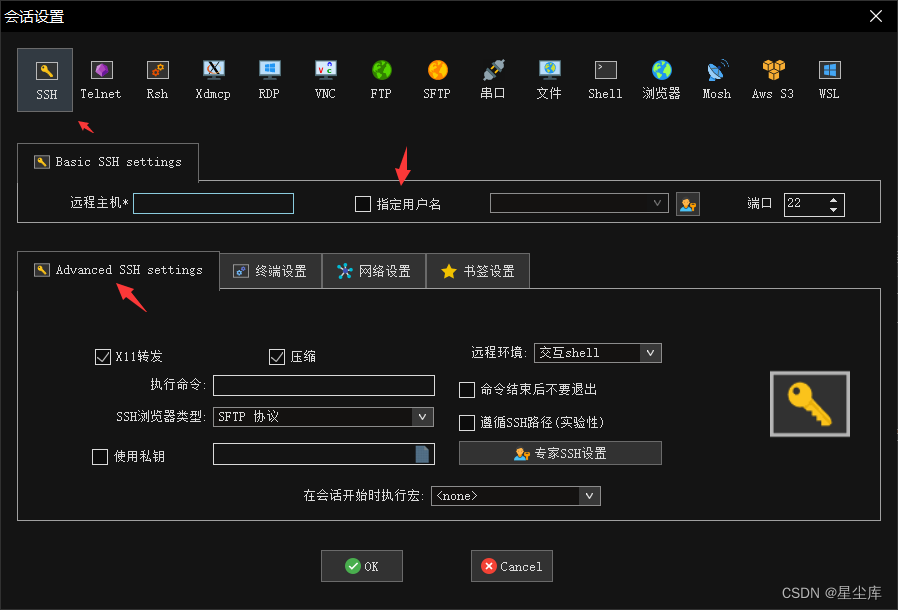898x610 pixels.
Task: Open the Mosh session type
Action: click(x=716, y=80)
